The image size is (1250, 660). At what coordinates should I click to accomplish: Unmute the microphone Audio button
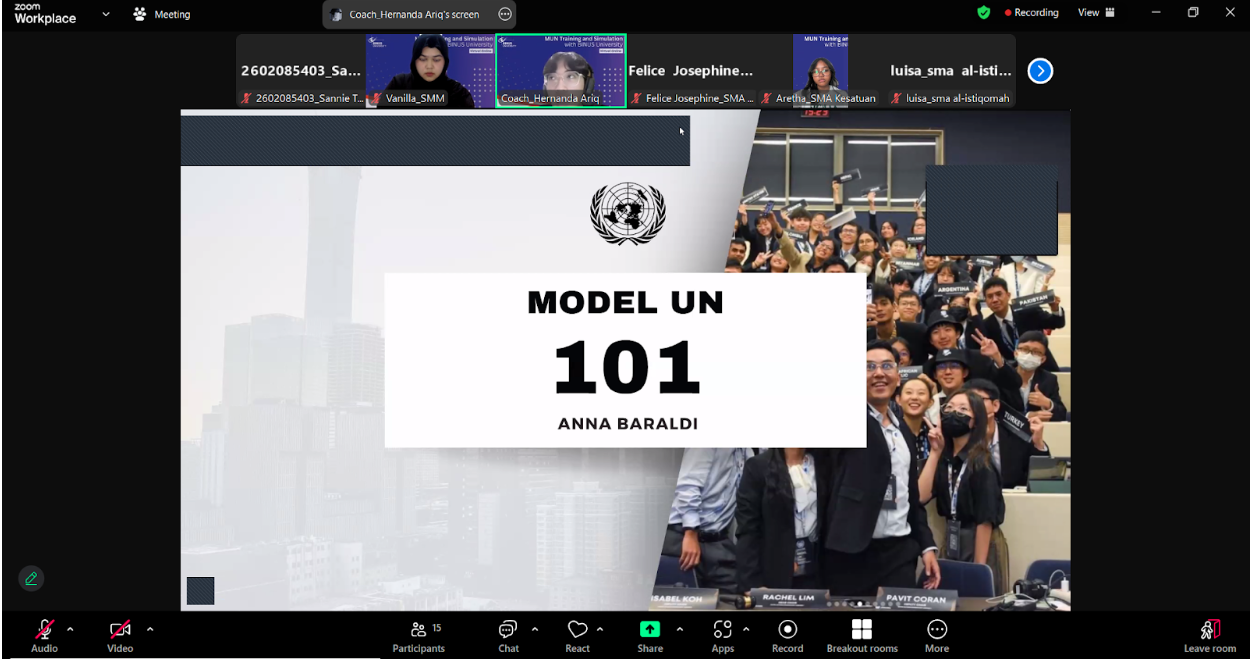44,636
